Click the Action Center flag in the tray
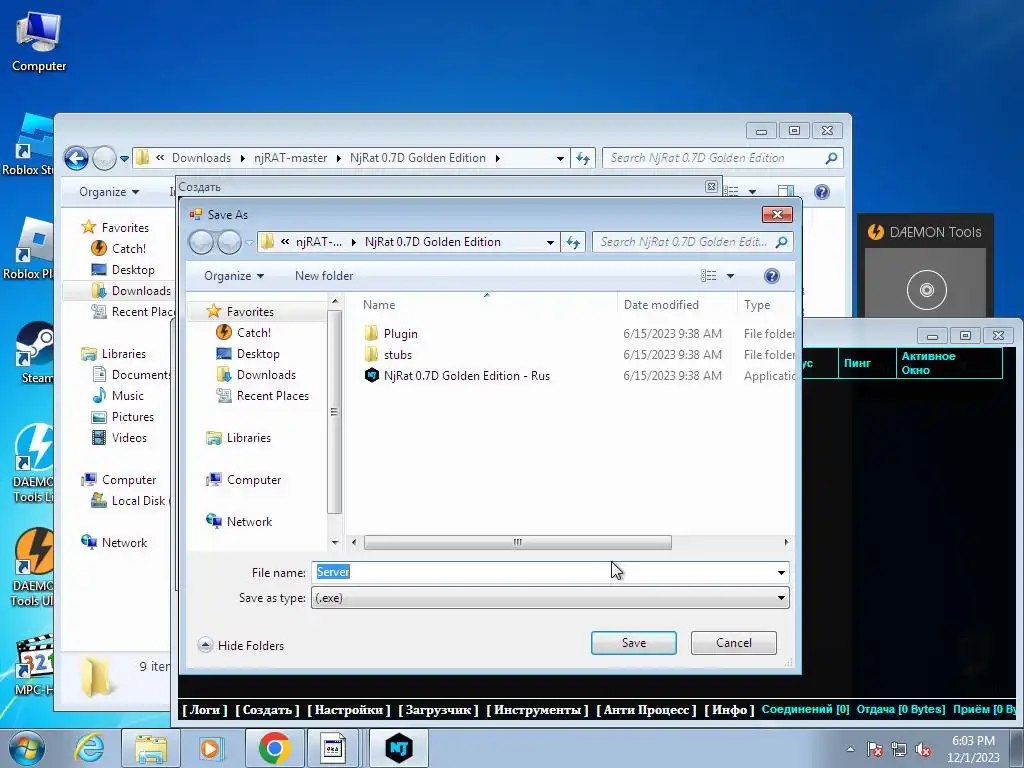 [x=875, y=750]
